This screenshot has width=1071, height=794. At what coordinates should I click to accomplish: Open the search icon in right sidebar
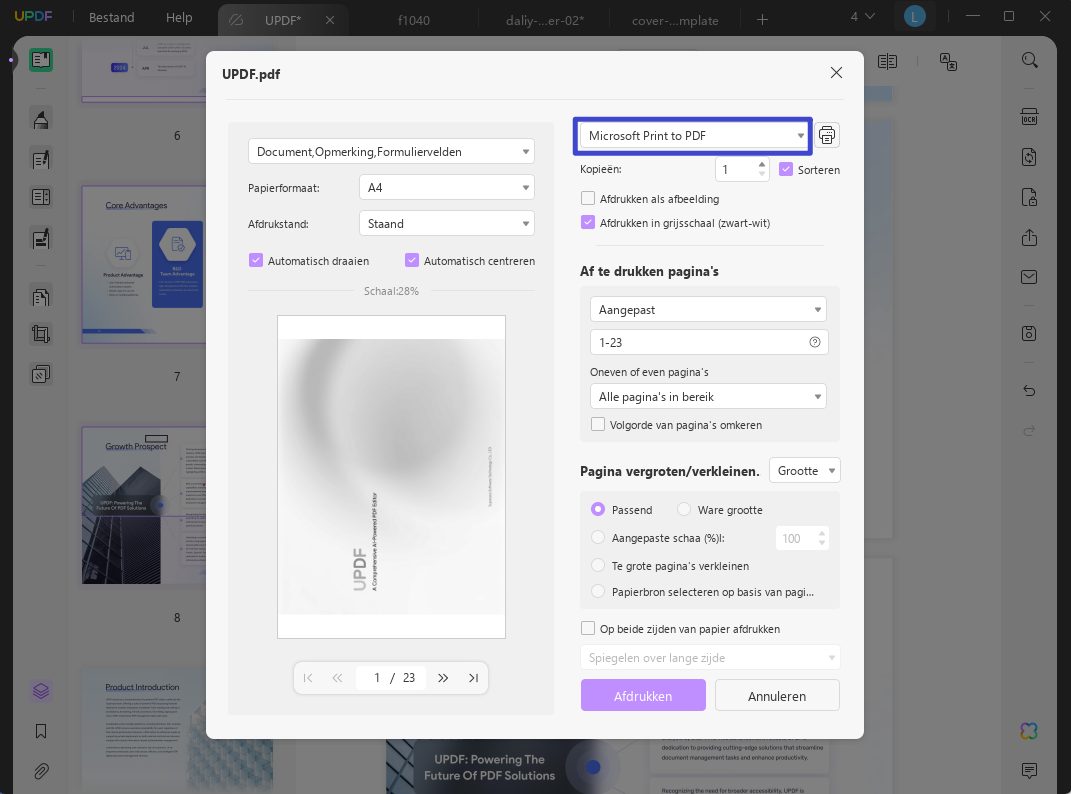[x=1029, y=60]
